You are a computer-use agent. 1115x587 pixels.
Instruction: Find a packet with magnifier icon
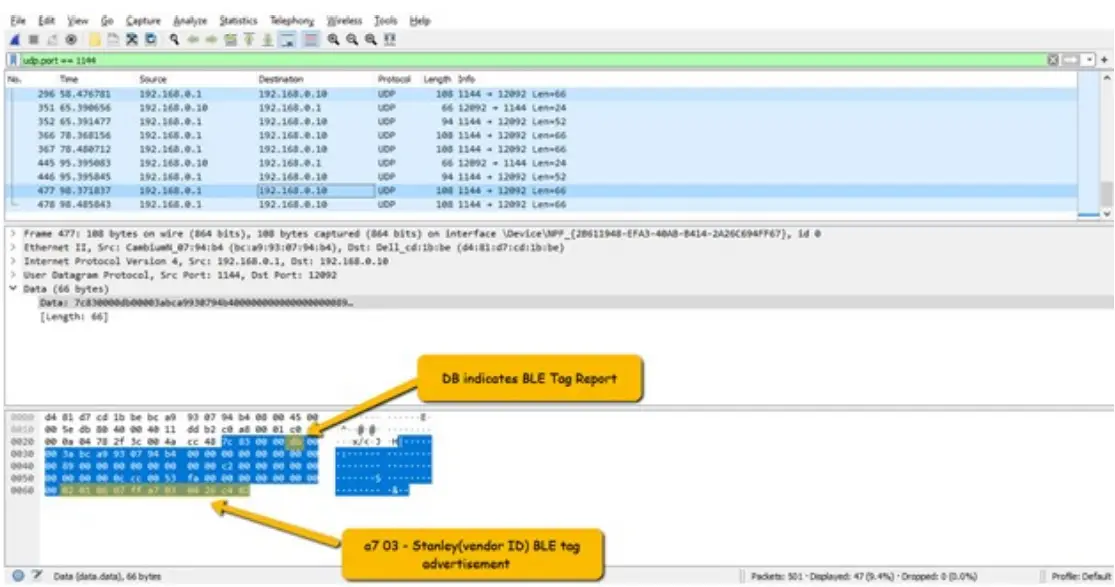pos(174,40)
